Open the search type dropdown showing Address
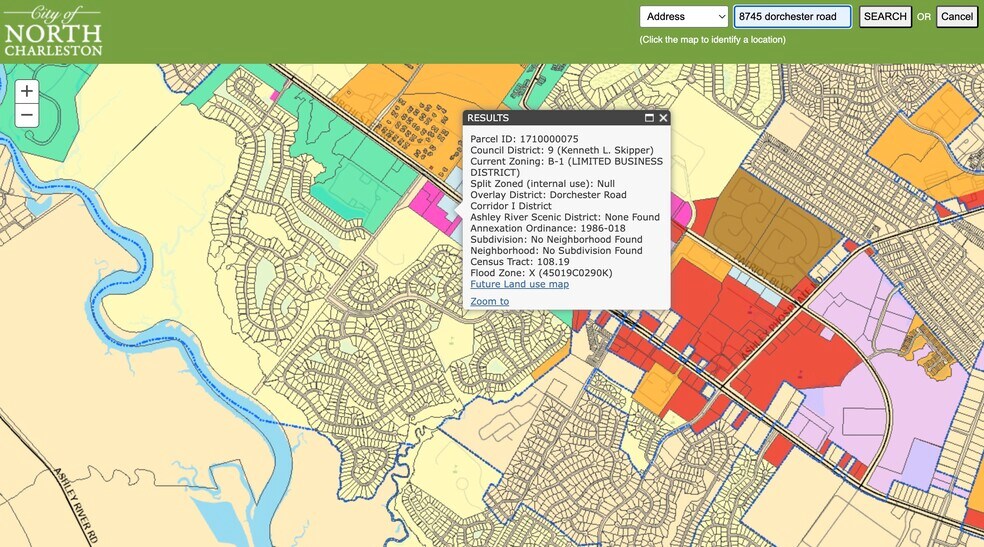The image size is (984, 547). 684,17
